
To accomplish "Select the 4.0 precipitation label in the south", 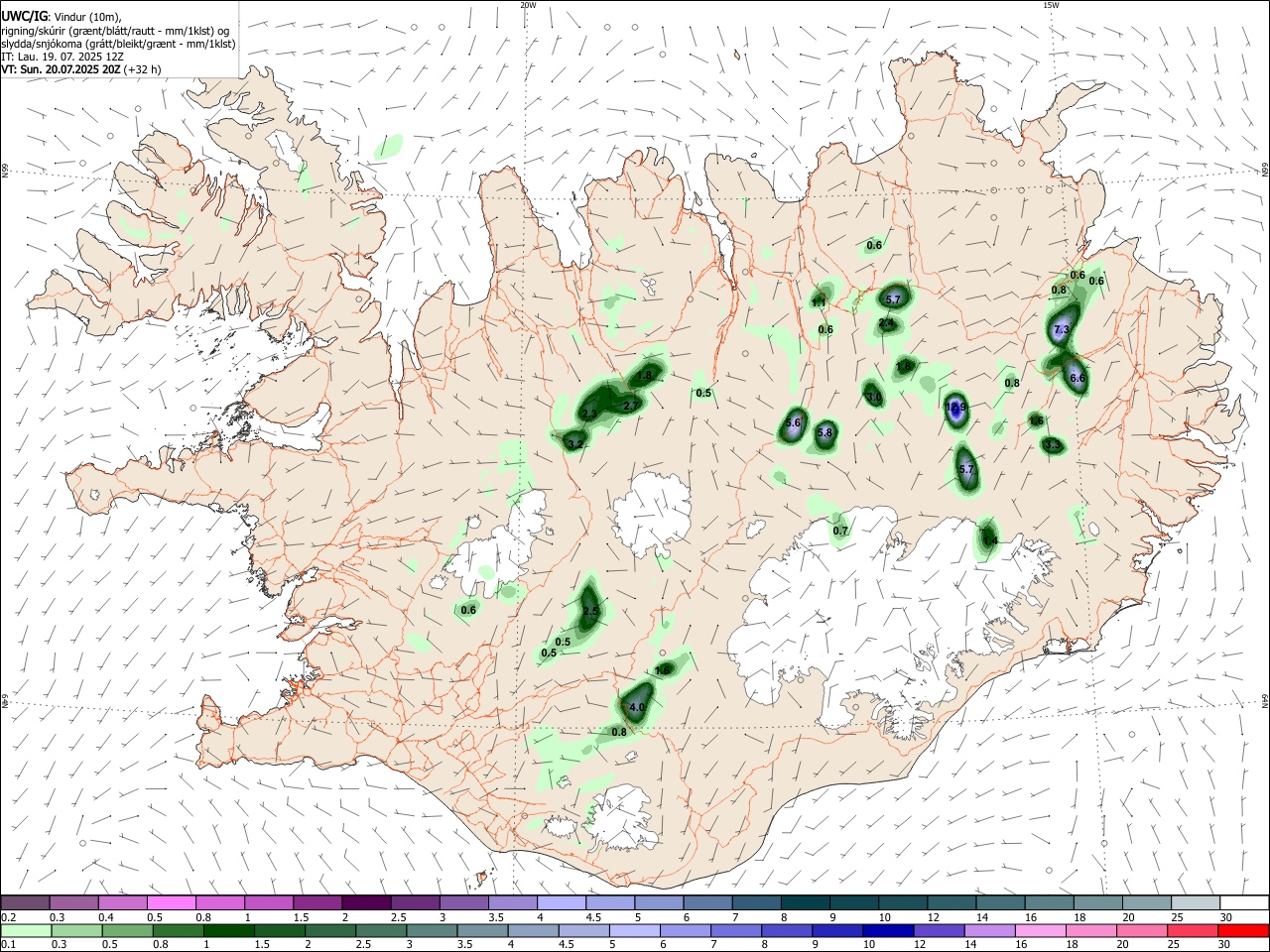I will click(638, 707).
